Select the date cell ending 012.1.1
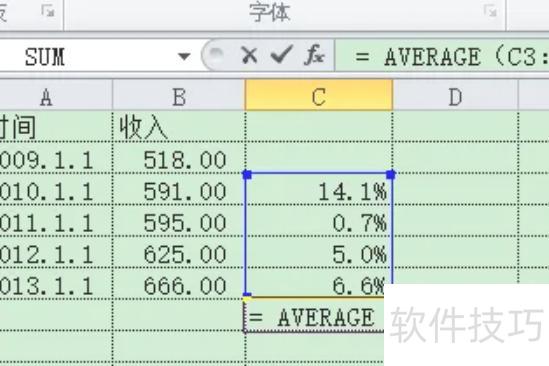Viewport: 549px width, 366px height. point(56,252)
